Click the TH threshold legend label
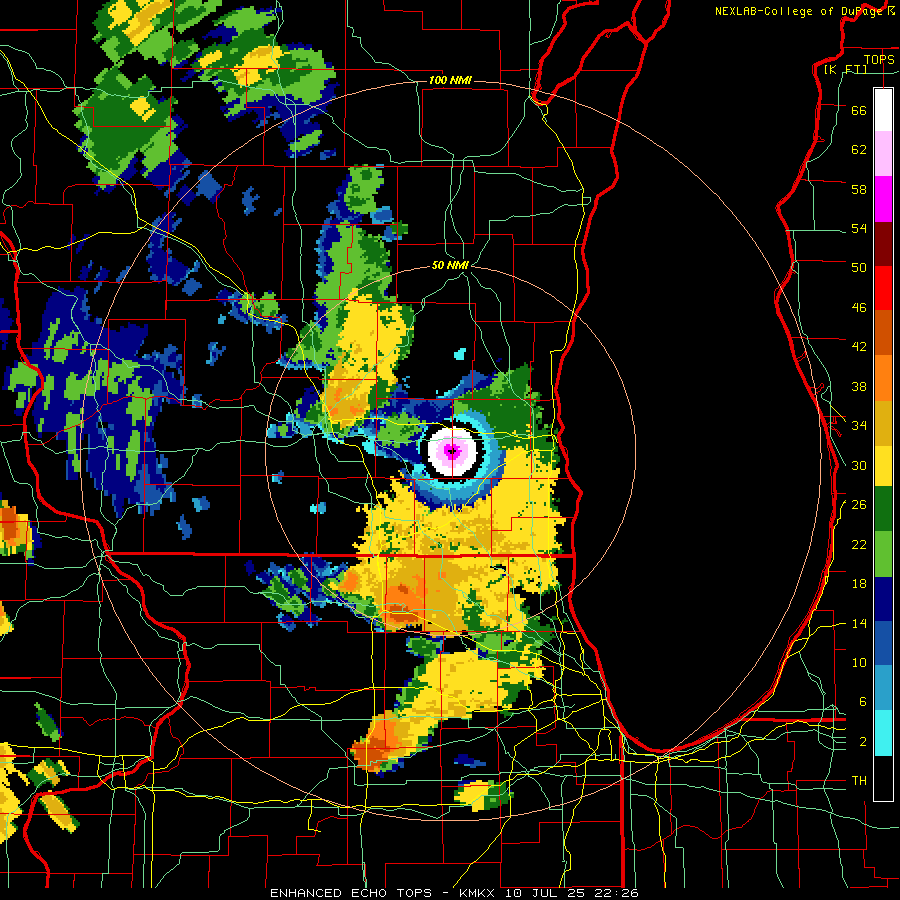Image resolution: width=900 pixels, height=900 pixels. [x=859, y=781]
